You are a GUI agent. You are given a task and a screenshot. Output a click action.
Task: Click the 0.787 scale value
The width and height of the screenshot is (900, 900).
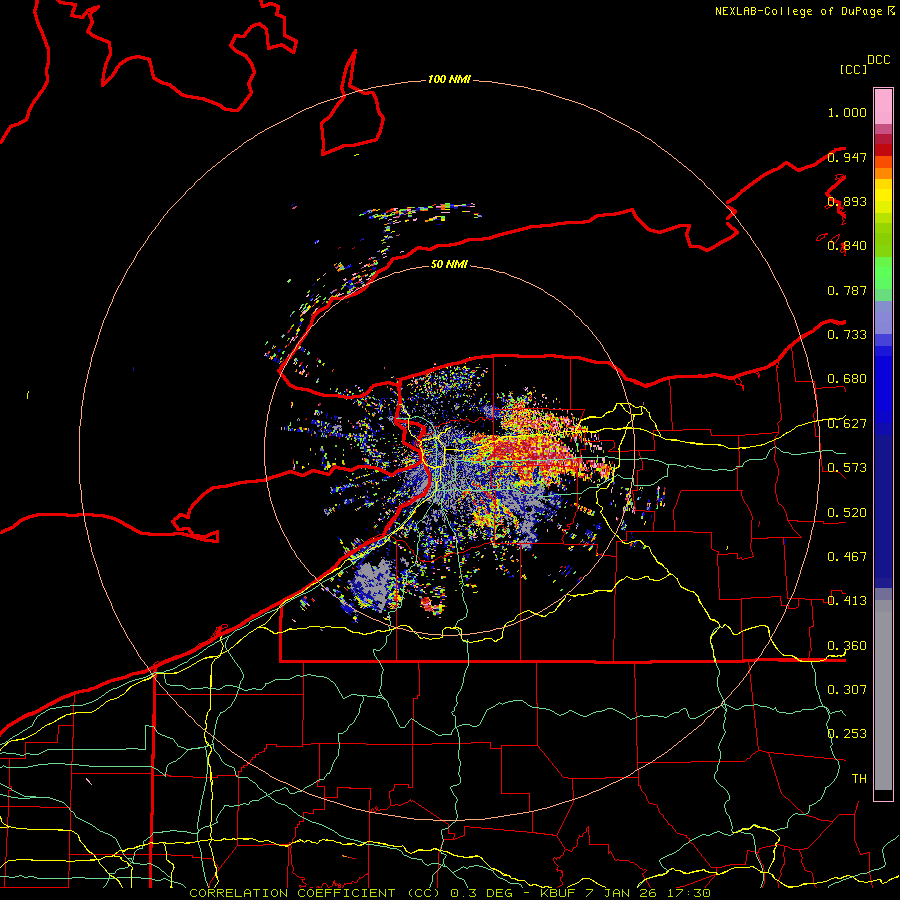[847, 290]
